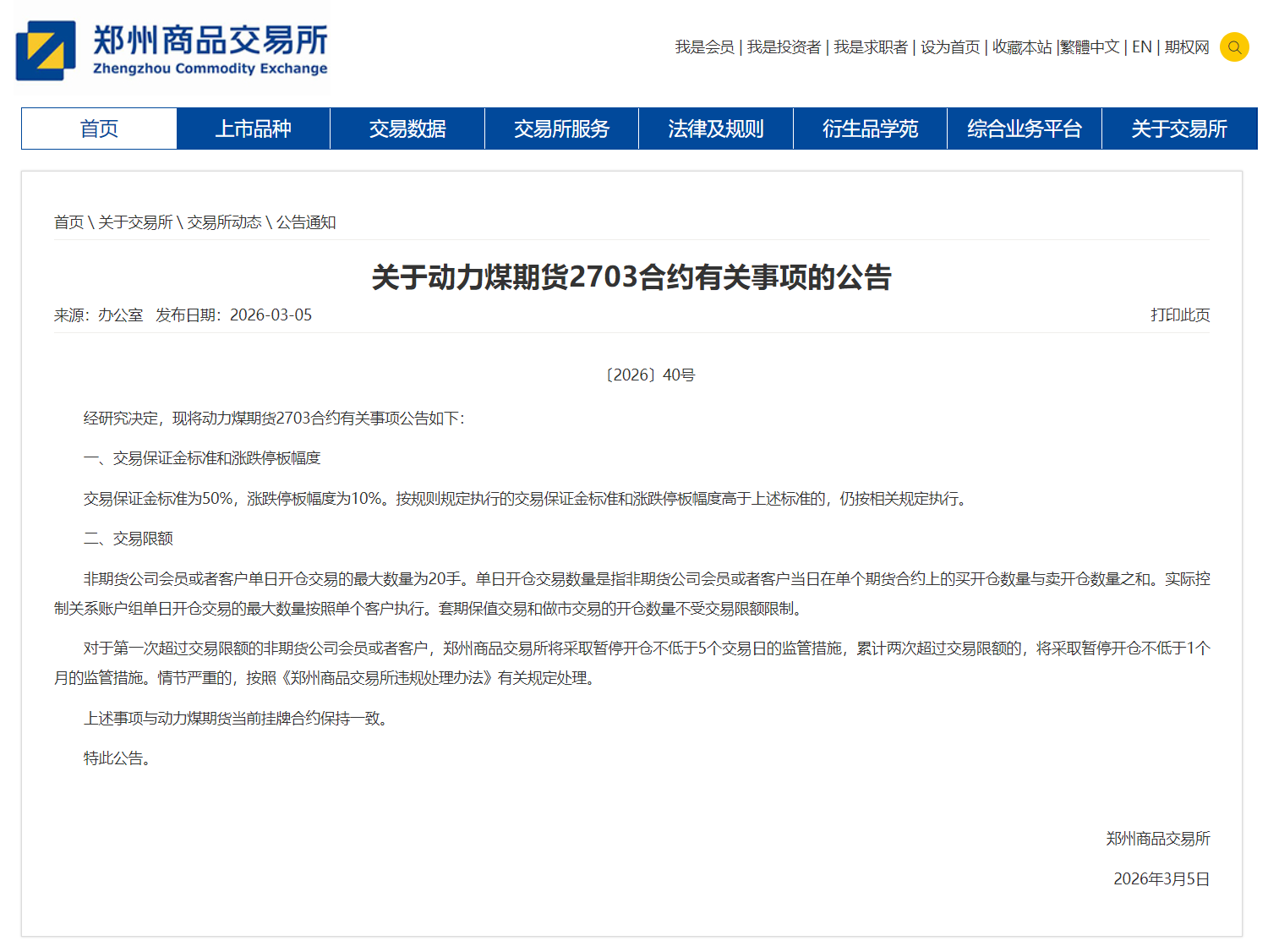Click the yellow search icon

[1233, 47]
